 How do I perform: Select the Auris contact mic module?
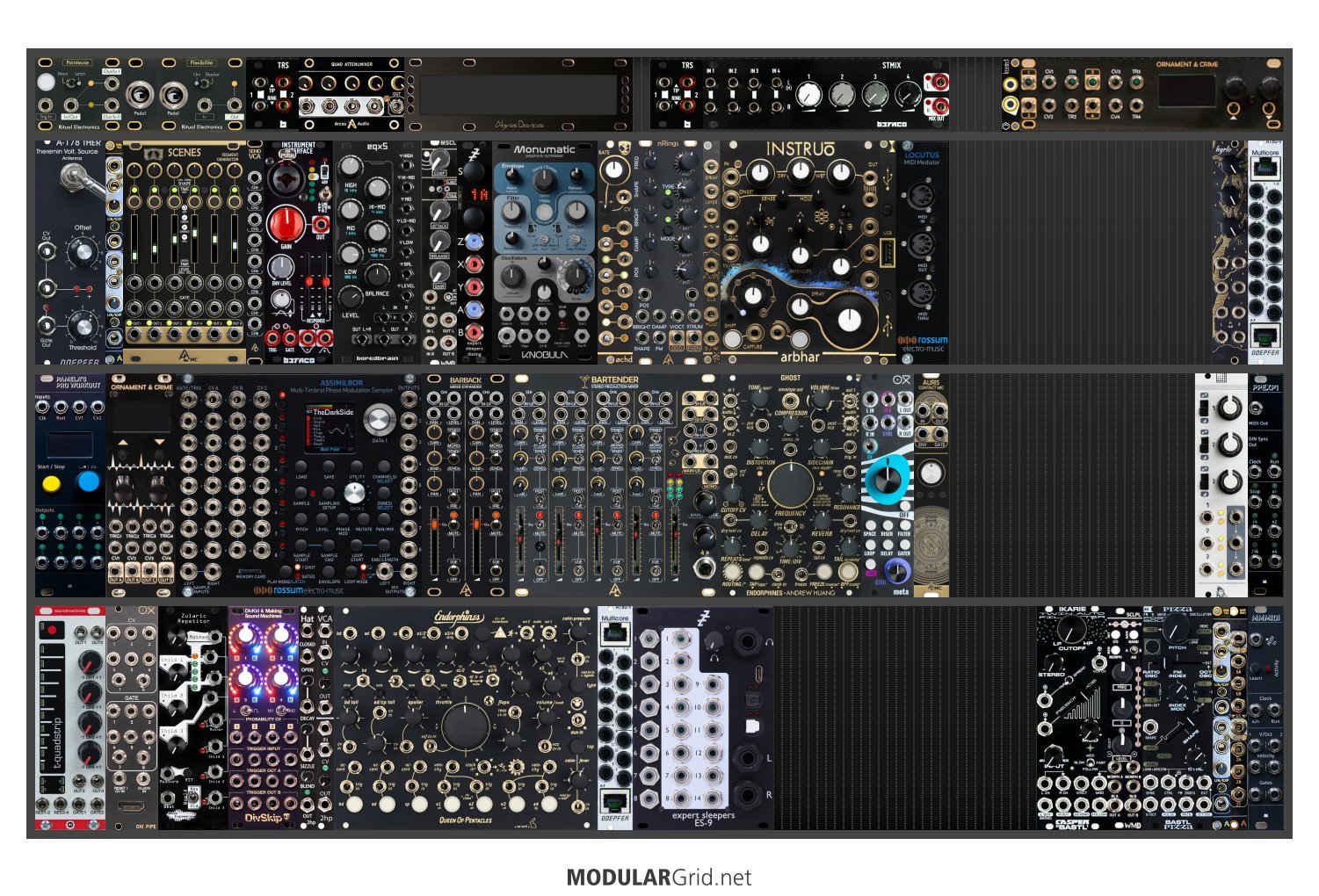point(931,485)
